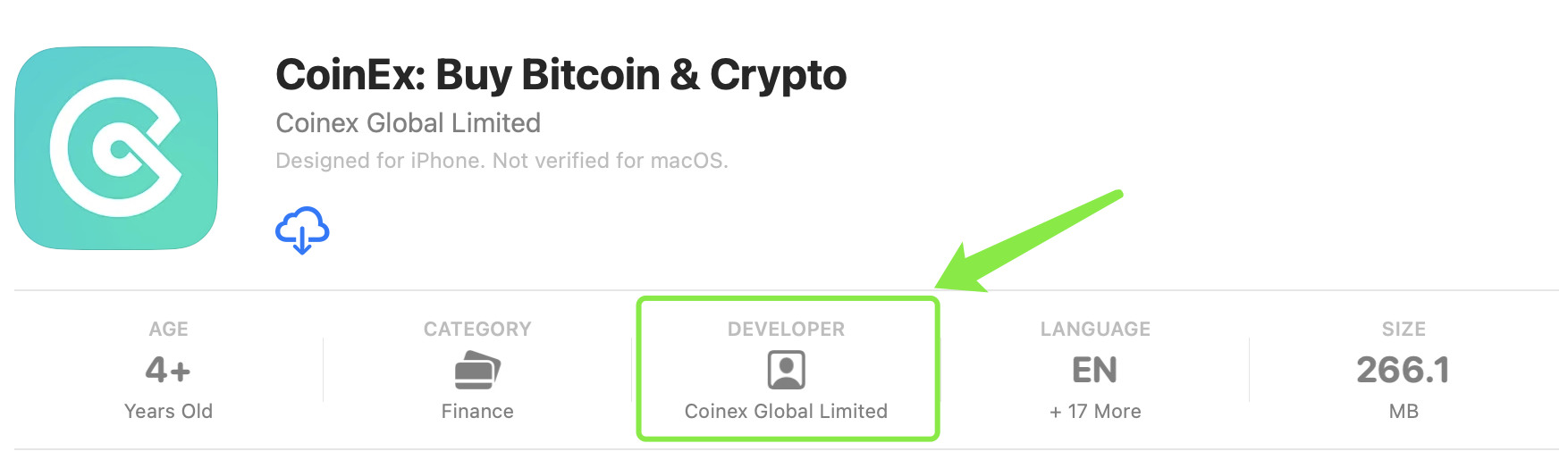
Task: Click the EN language indicator
Action: click(1095, 370)
